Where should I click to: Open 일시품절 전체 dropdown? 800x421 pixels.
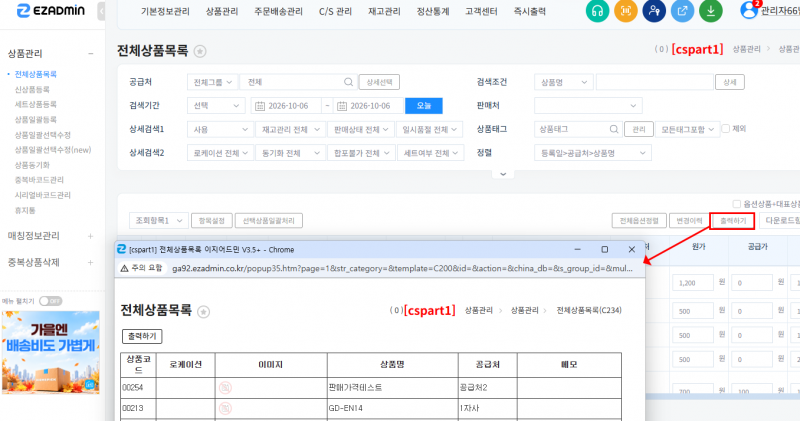(x=430, y=130)
